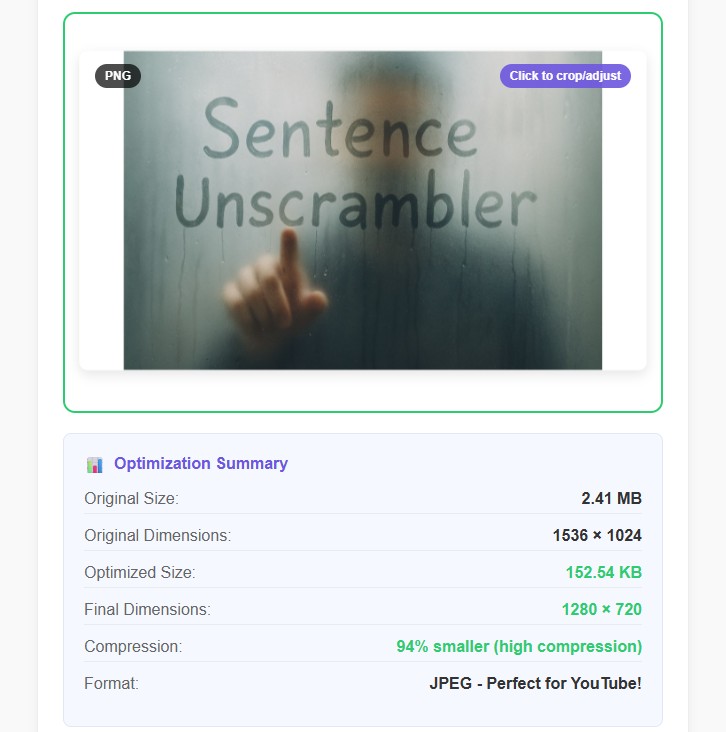Click the Original Dimensions label

157,535
